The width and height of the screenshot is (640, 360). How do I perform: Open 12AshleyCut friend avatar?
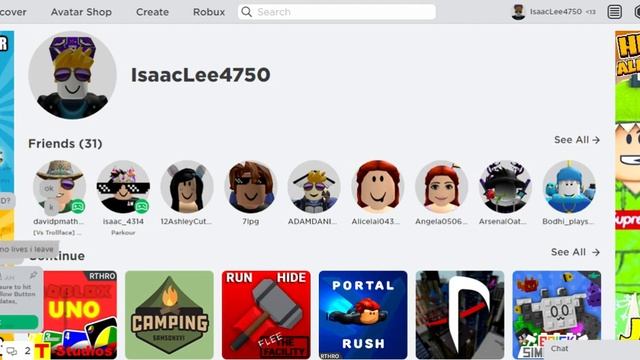click(187, 187)
